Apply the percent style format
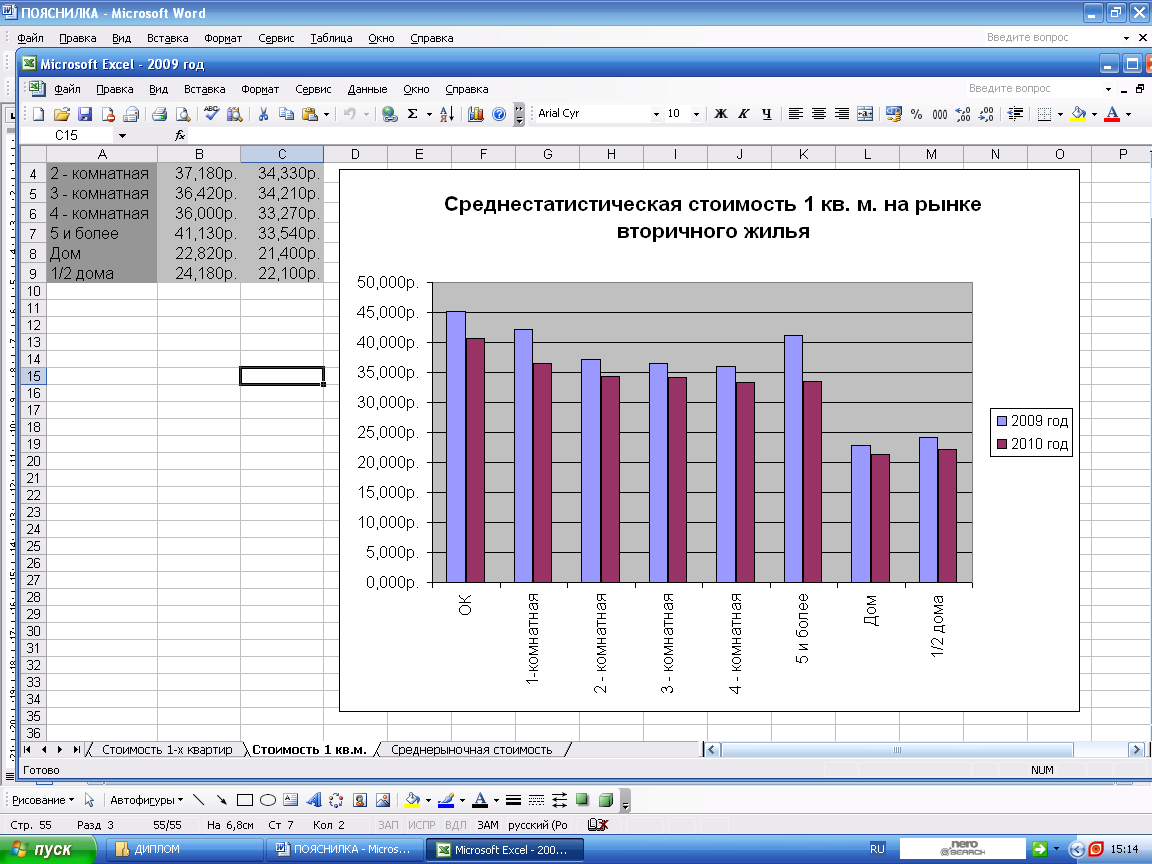 tap(916, 114)
